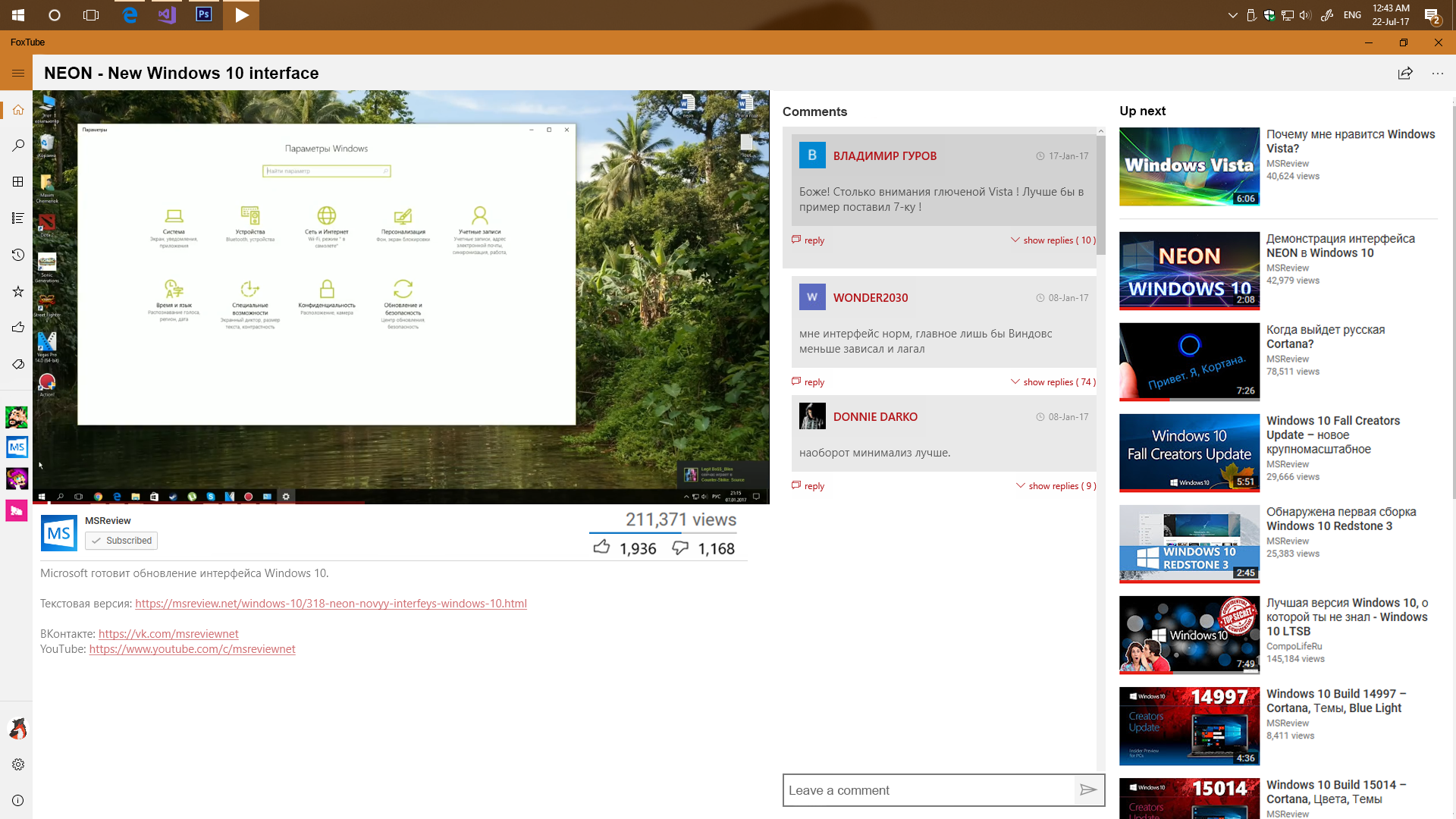Toggle the Subscribed button for MSReview
This screenshot has width=1456, height=819.
point(121,541)
